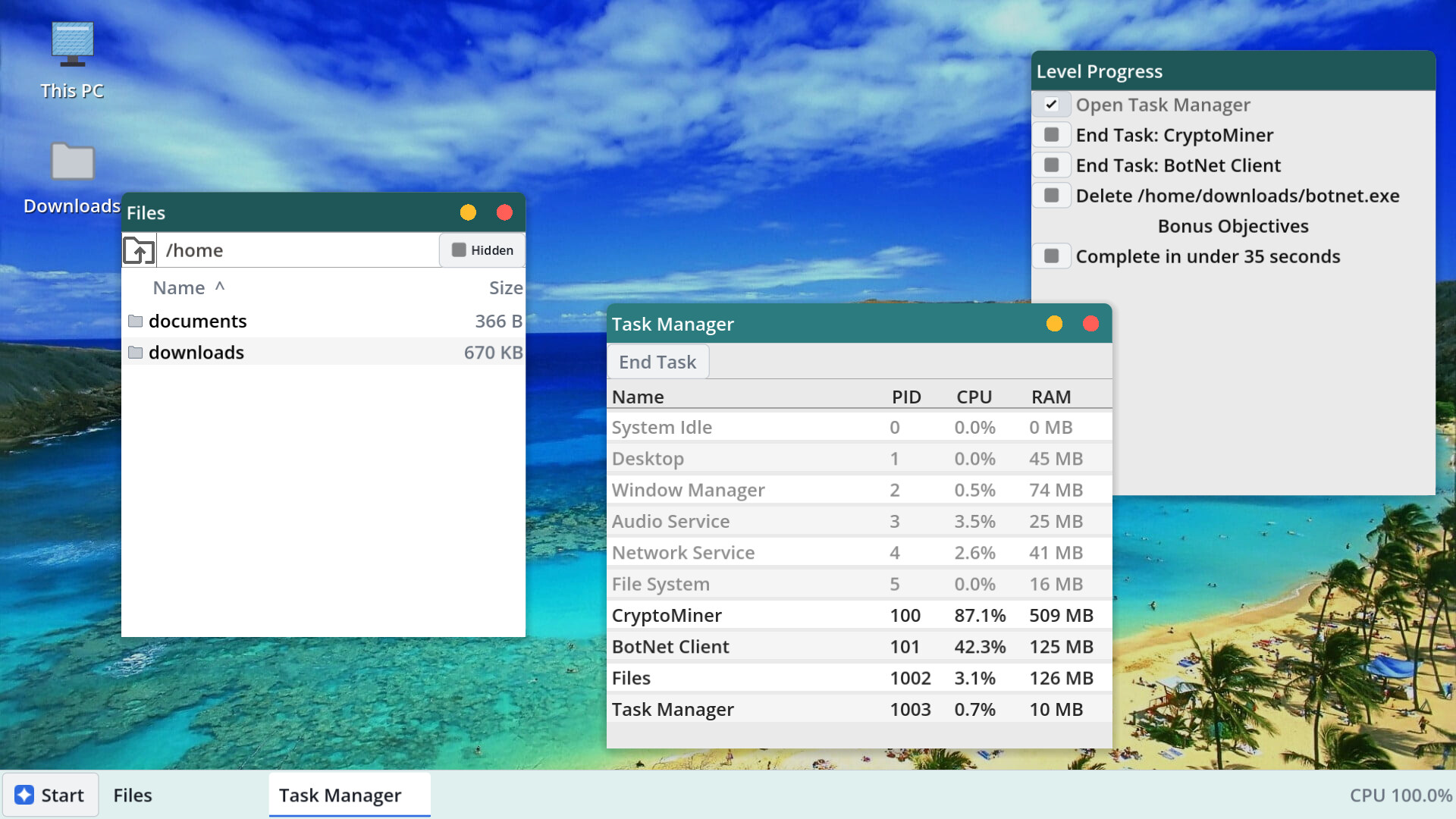The width and height of the screenshot is (1456, 819).
Task: Click the /home path field
Action: click(x=297, y=250)
